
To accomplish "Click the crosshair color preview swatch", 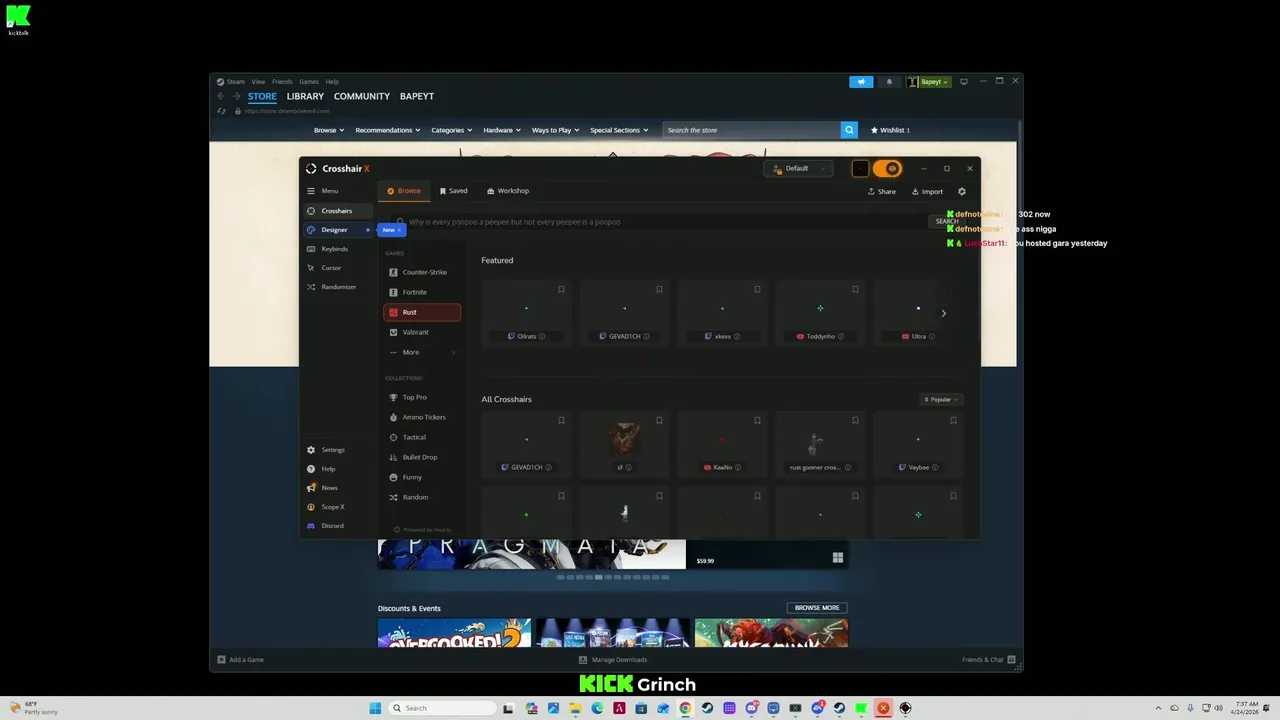I will coord(860,169).
